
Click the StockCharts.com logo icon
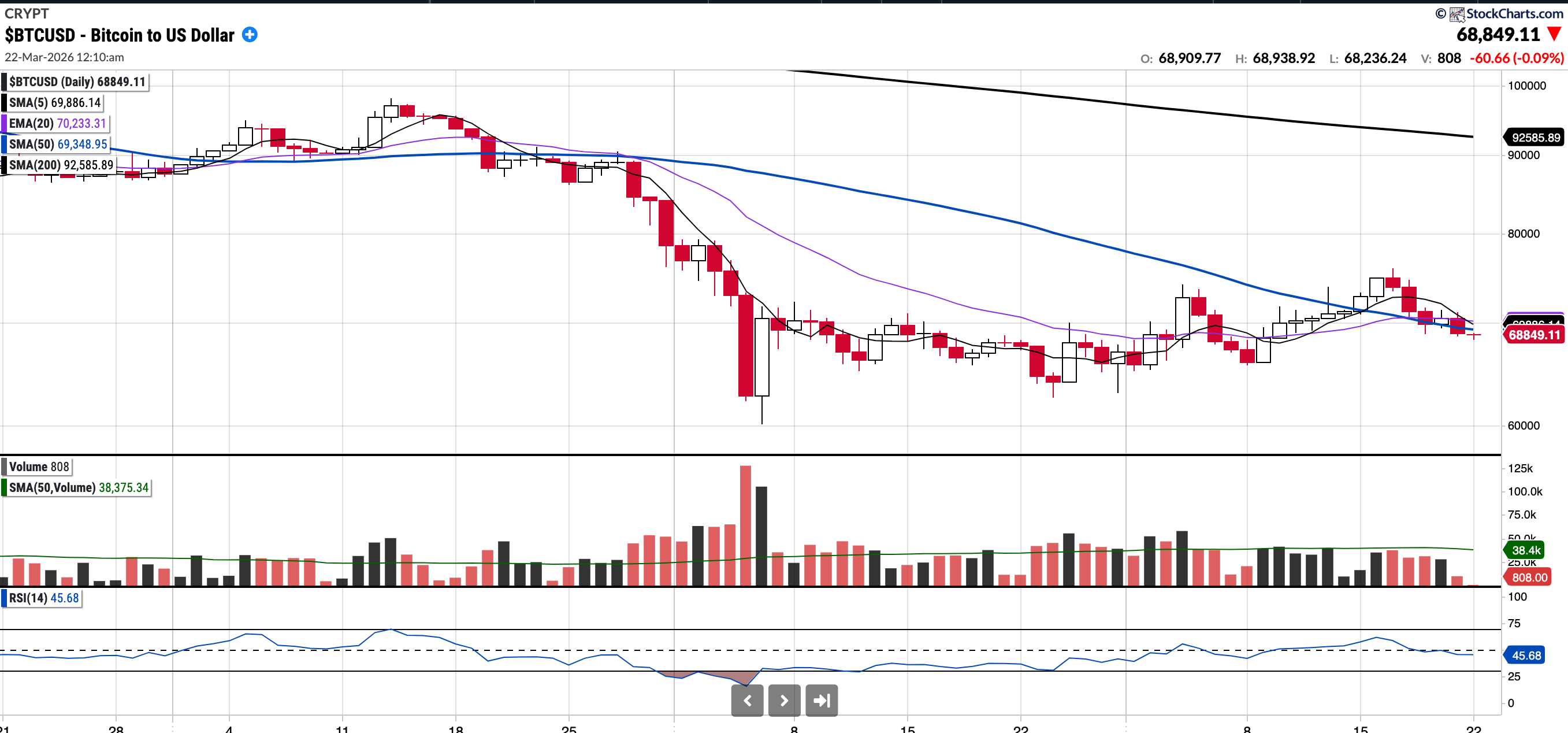pyautogui.click(x=1456, y=14)
